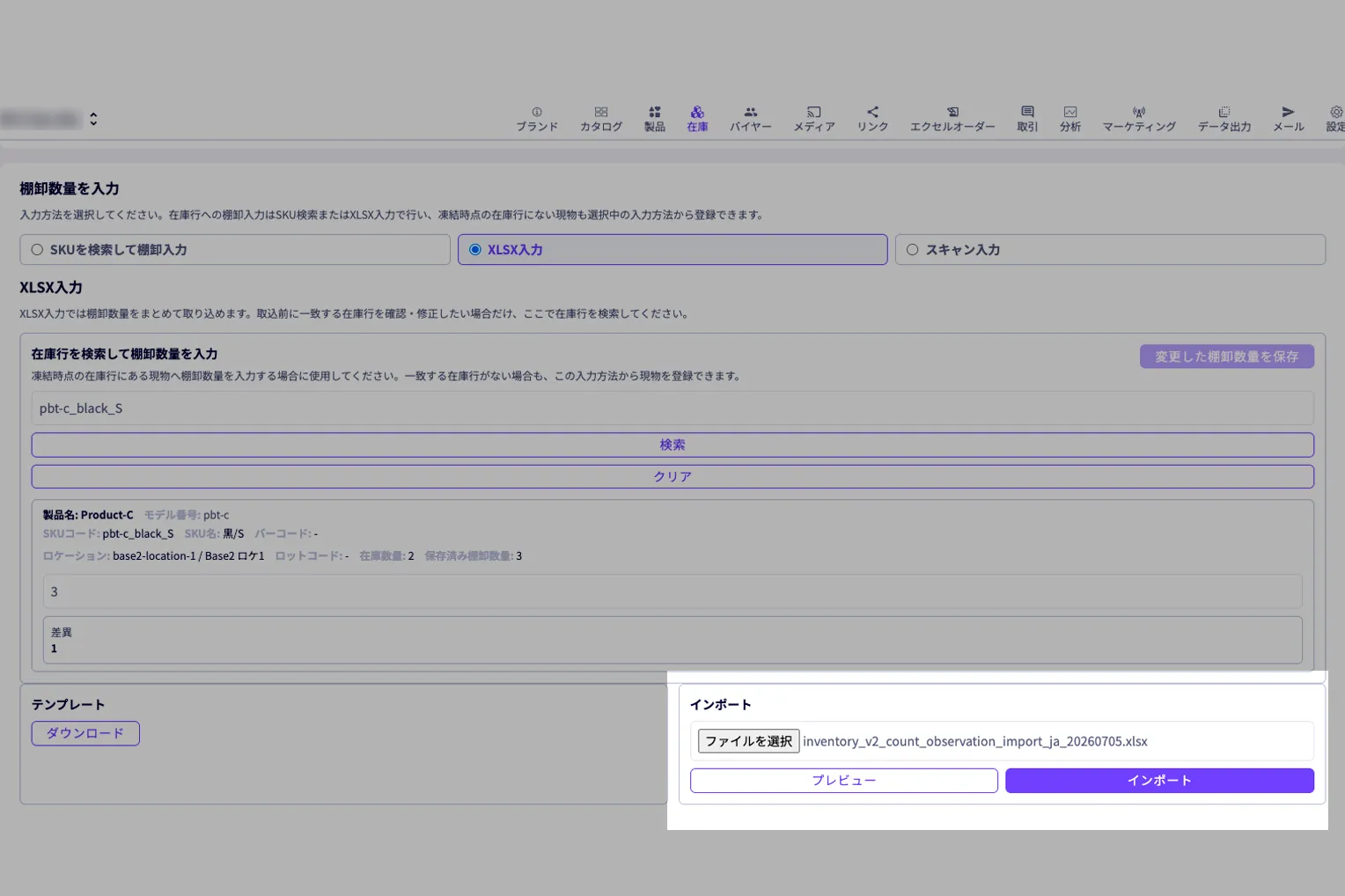
Task: Open the ブランド brand icon
Action: pyautogui.click(x=537, y=112)
